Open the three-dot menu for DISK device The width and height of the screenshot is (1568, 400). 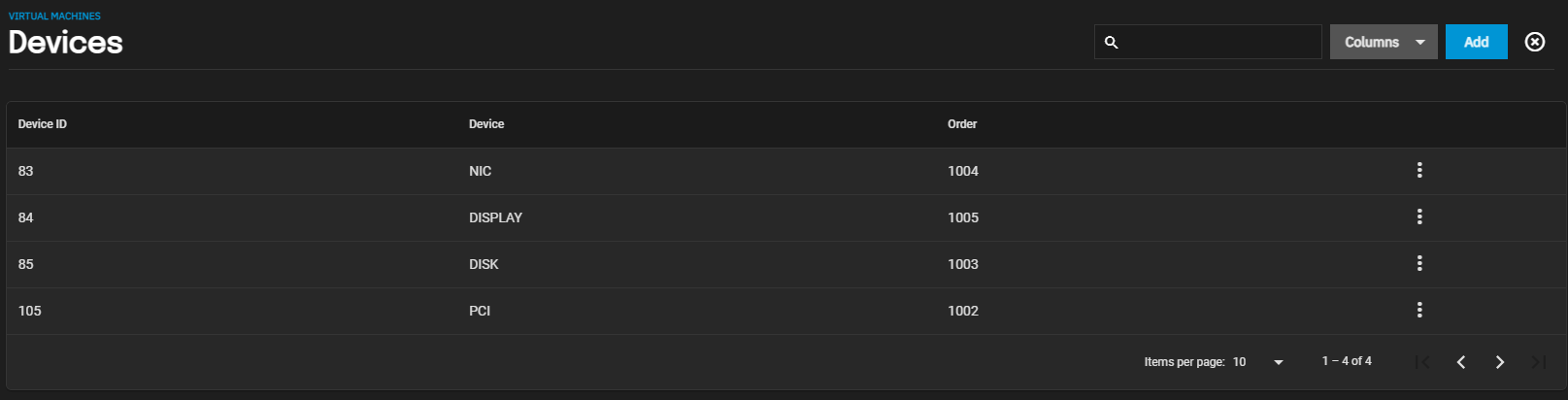pos(1419,264)
